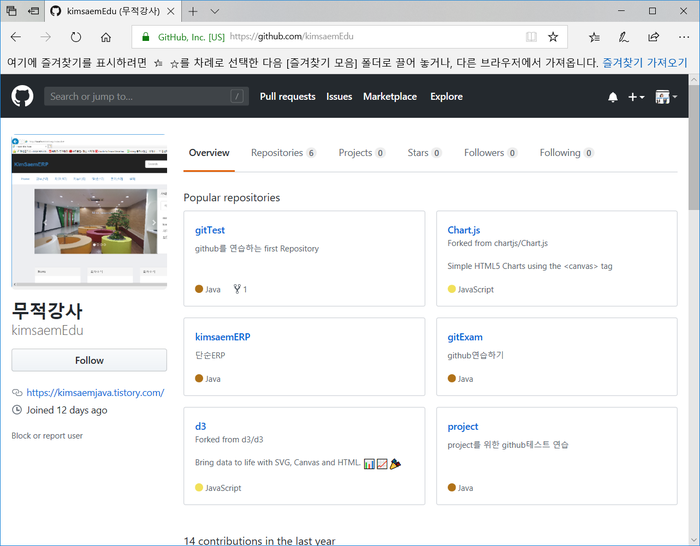Click the tabs you've set aside icon
700x546 pixels.
tap(12, 11)
